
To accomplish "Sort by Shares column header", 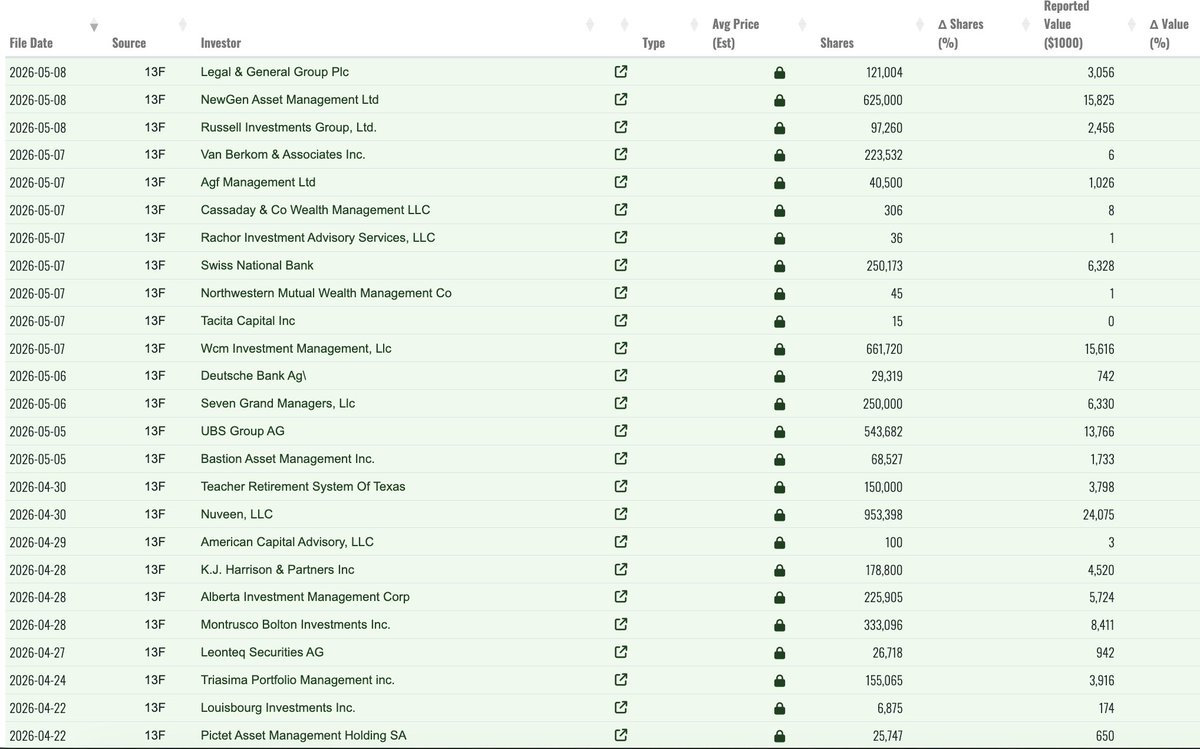I will [x=837, y=43].
